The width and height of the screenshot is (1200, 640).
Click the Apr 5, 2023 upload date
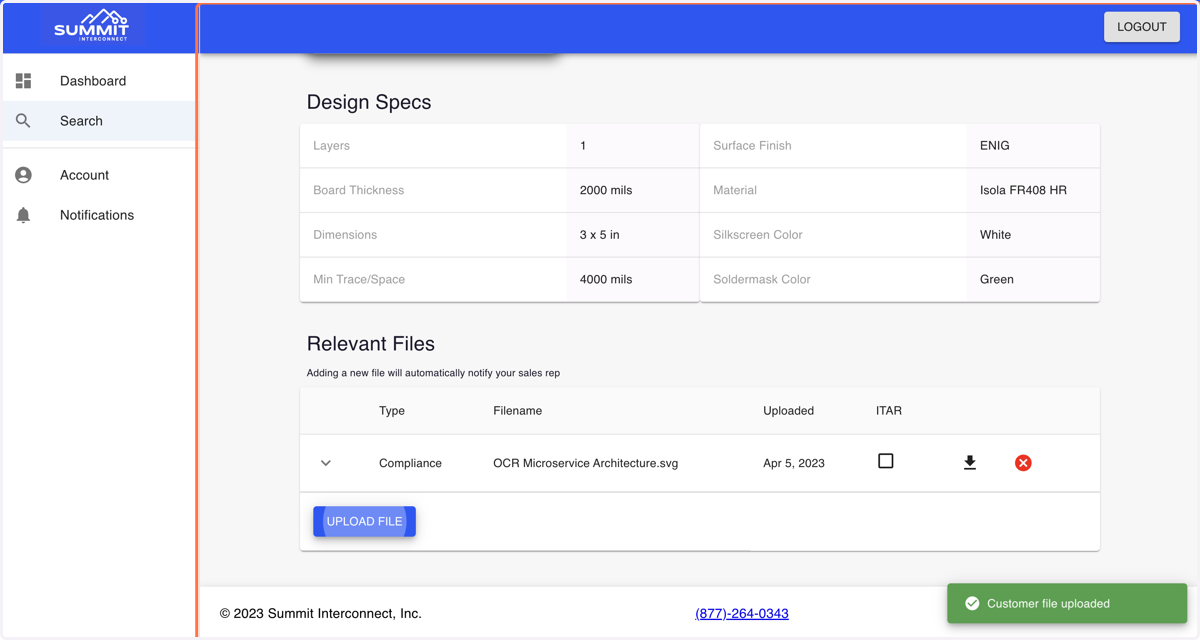(x=794, y=463)
